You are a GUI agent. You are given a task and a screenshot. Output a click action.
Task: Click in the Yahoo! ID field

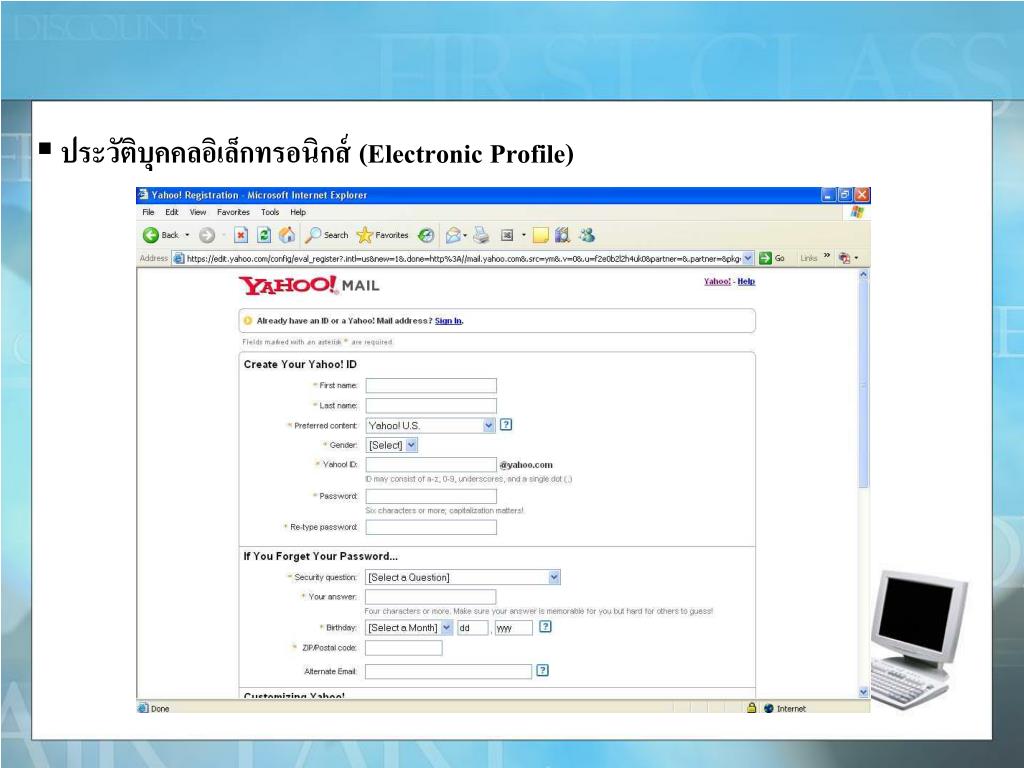click(431, 465)
